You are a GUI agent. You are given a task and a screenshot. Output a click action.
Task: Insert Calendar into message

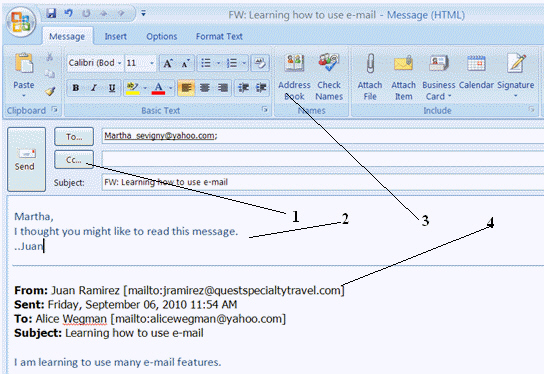point(476,71)
